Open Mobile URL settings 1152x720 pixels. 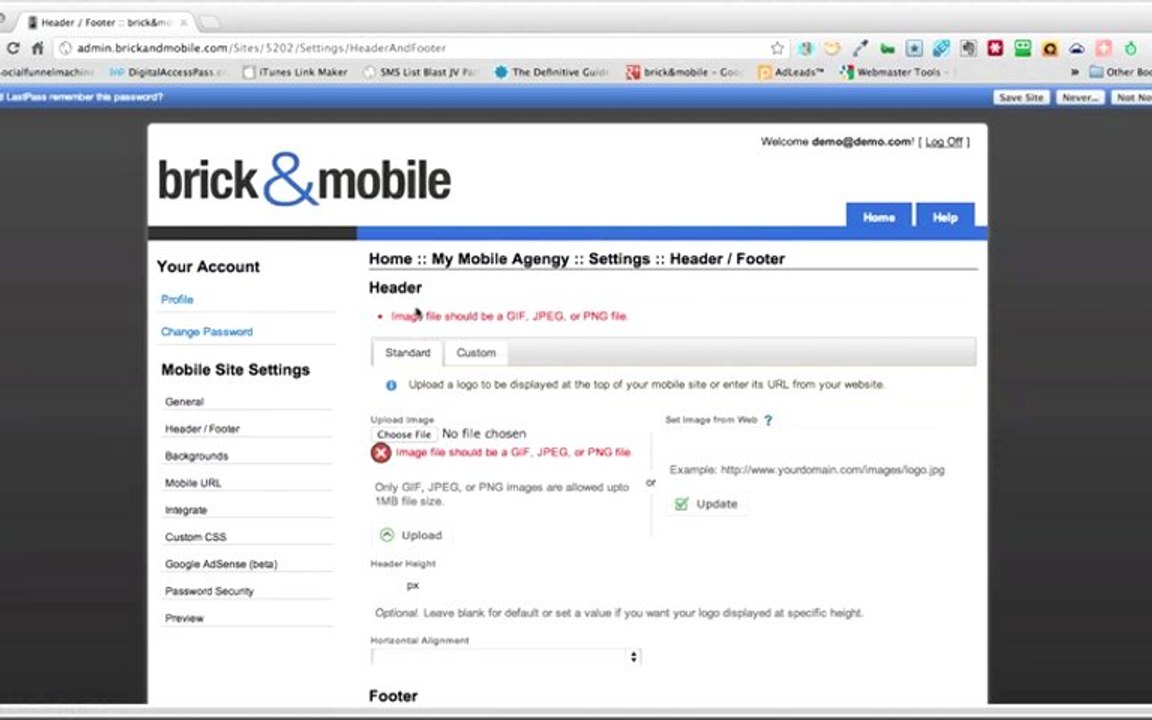coord(192,483)
